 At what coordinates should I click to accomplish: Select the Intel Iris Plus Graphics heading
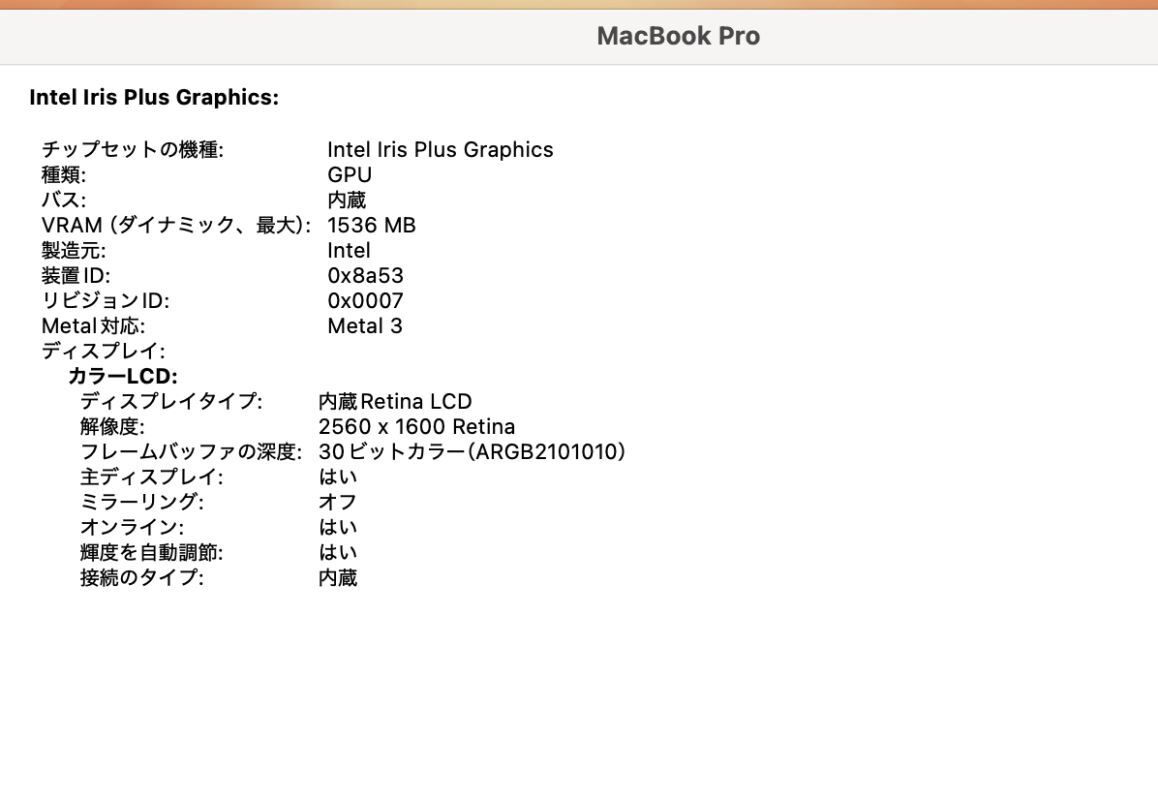click(x=154, y=98)
